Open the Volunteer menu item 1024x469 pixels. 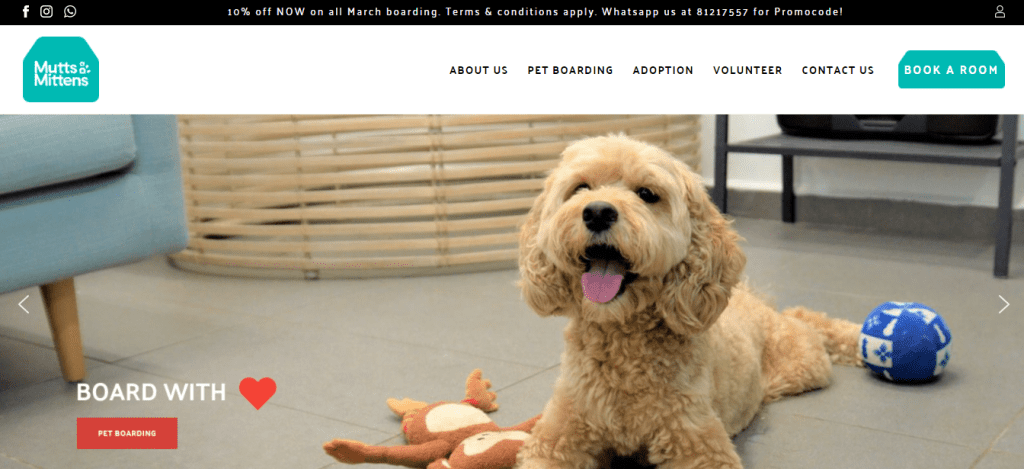[x=748, y=71]
